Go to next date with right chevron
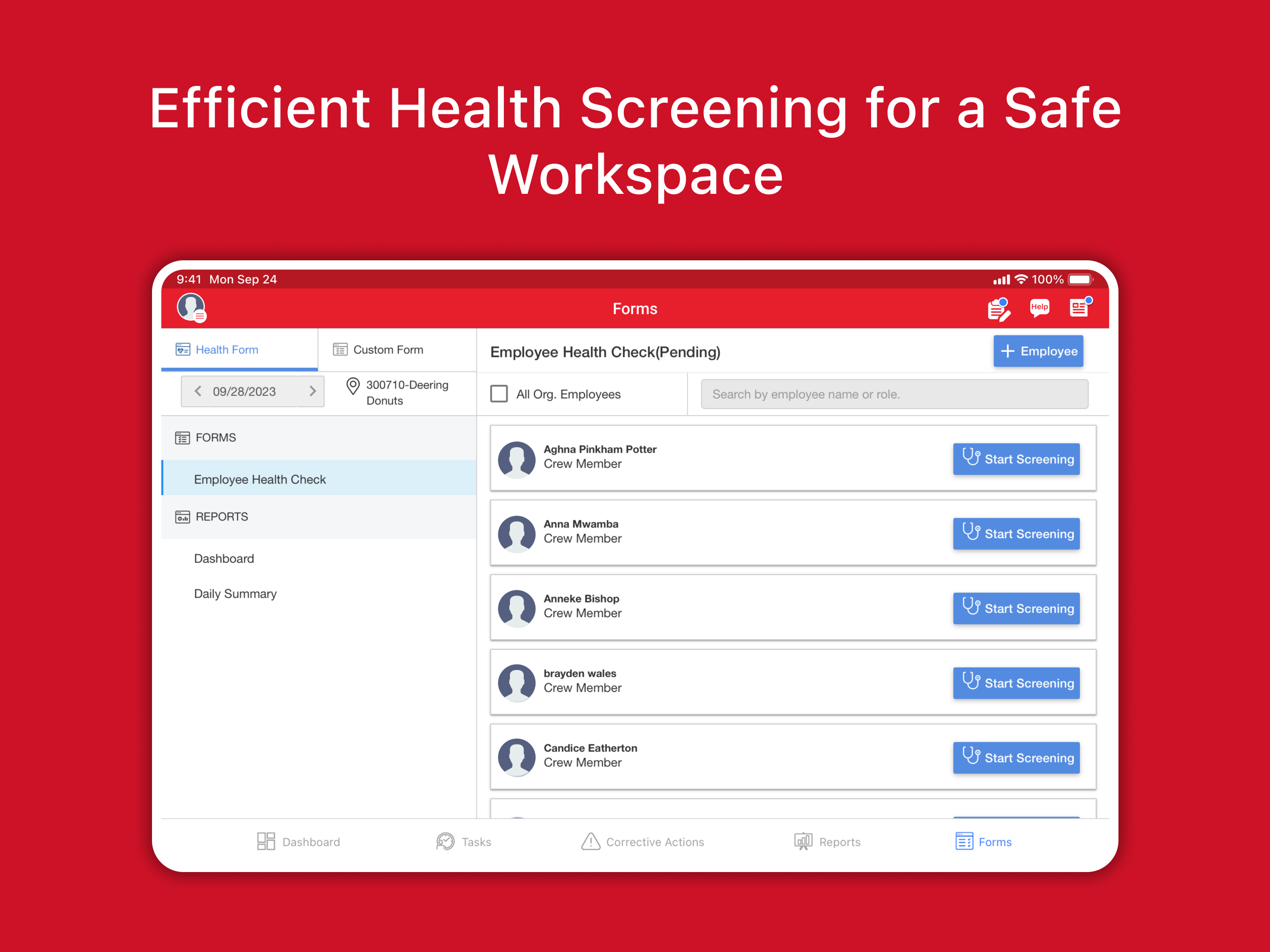The image size is (1270, 952). [x=313, y=391]
